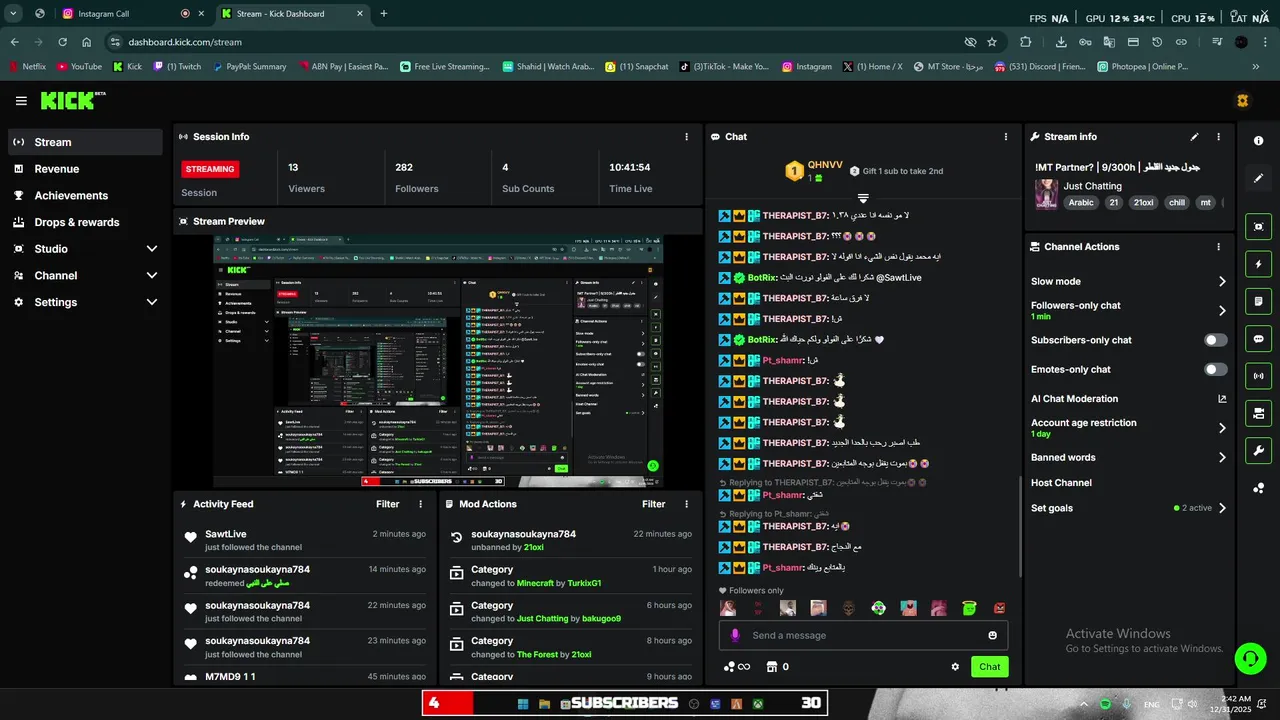Screen dimensions: 1280x720
Task: Open the Mod Actions three-dot menu
Action: click(x=686, y=504)
